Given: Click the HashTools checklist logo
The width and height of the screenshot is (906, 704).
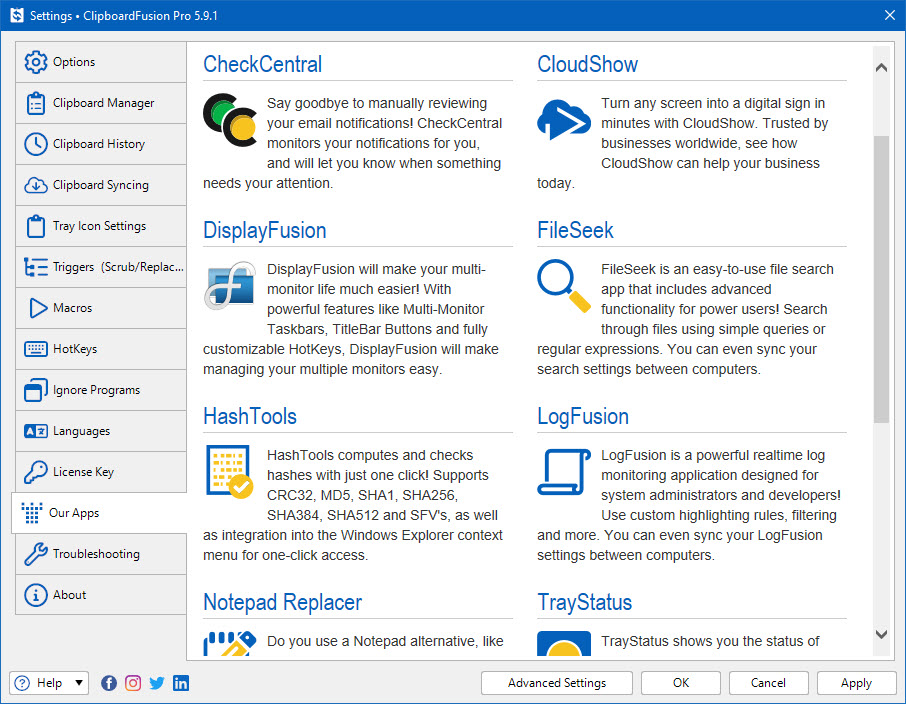Looking at the screenshot, I should (x=230, y=472).
